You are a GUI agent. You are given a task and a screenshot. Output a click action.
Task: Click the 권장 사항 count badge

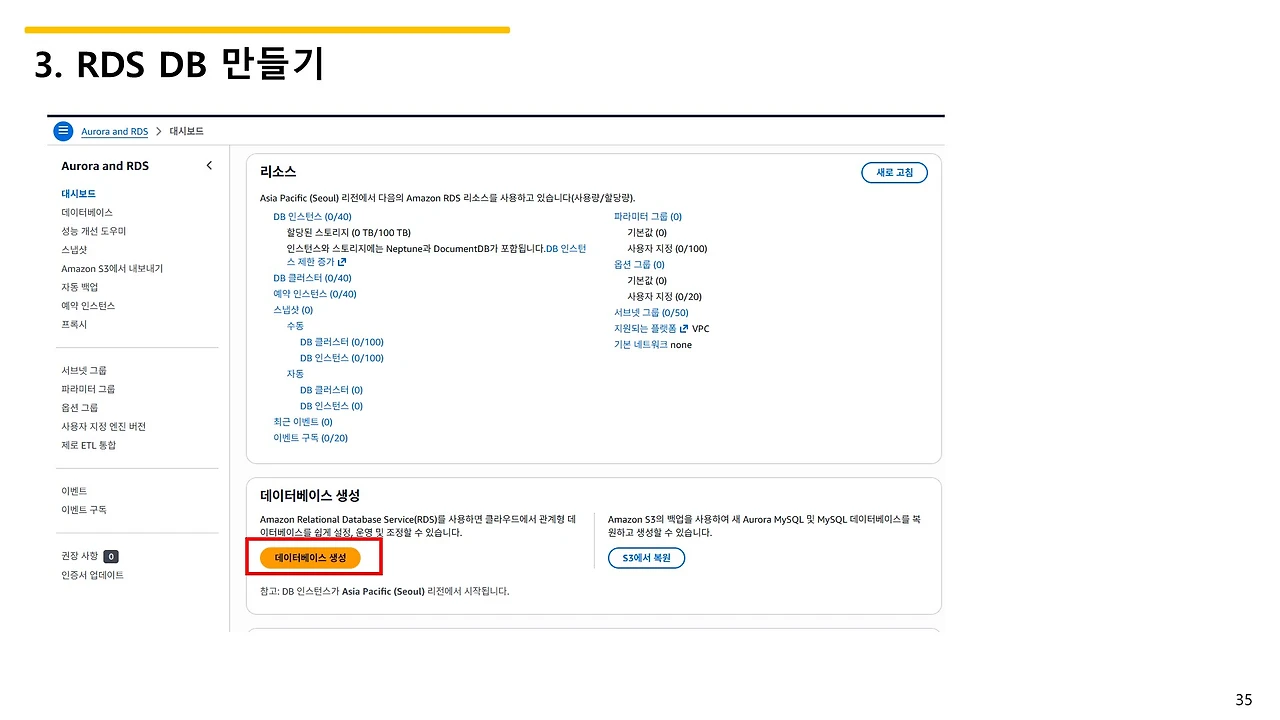(110, 555)
